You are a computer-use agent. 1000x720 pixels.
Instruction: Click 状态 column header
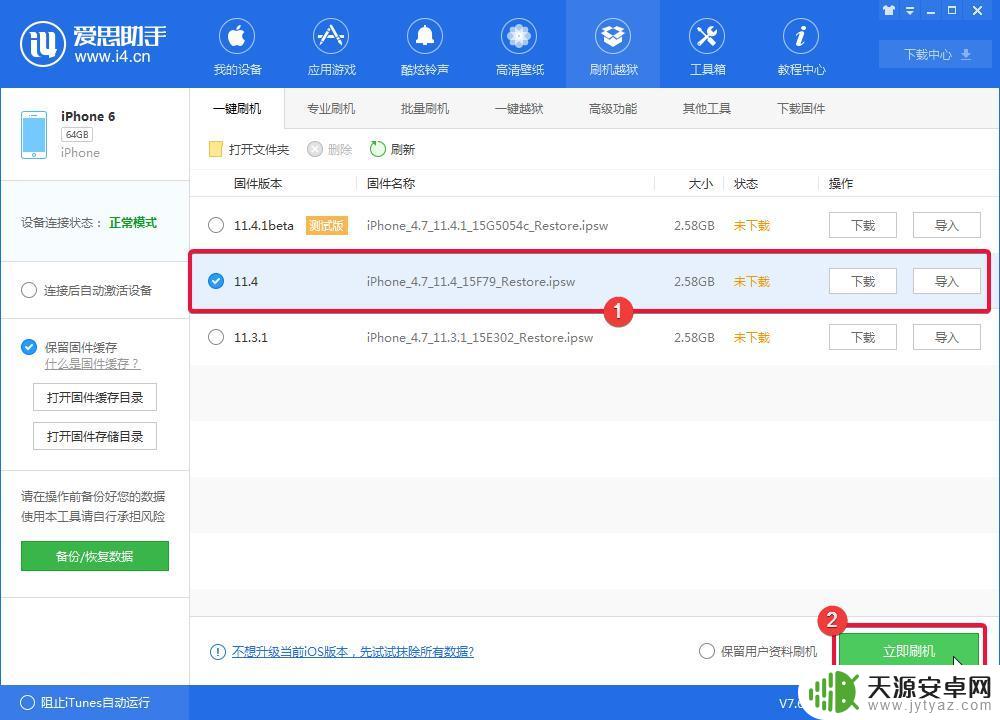click(746, 184)
